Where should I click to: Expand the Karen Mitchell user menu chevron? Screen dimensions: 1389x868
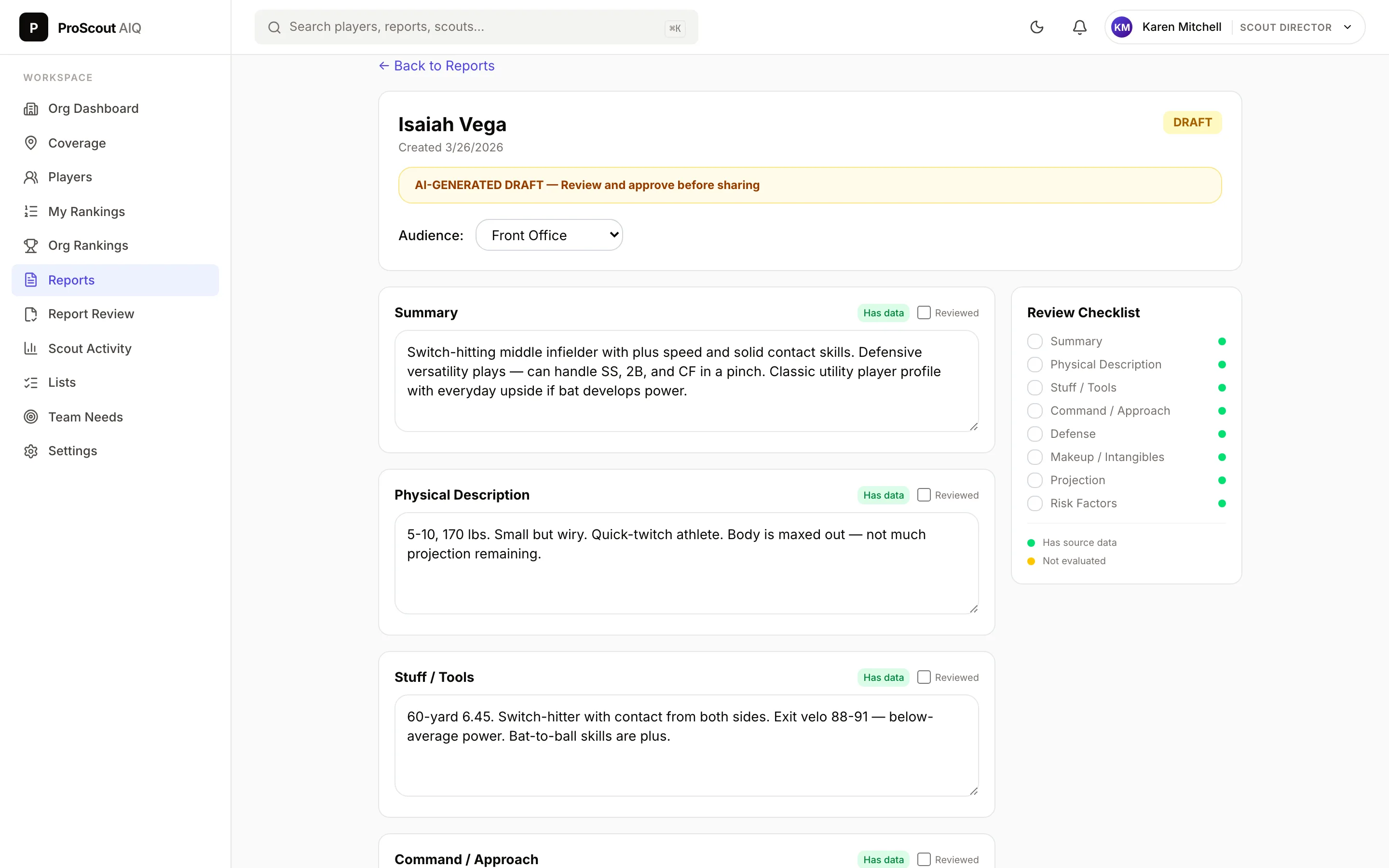pos(1348,27)
